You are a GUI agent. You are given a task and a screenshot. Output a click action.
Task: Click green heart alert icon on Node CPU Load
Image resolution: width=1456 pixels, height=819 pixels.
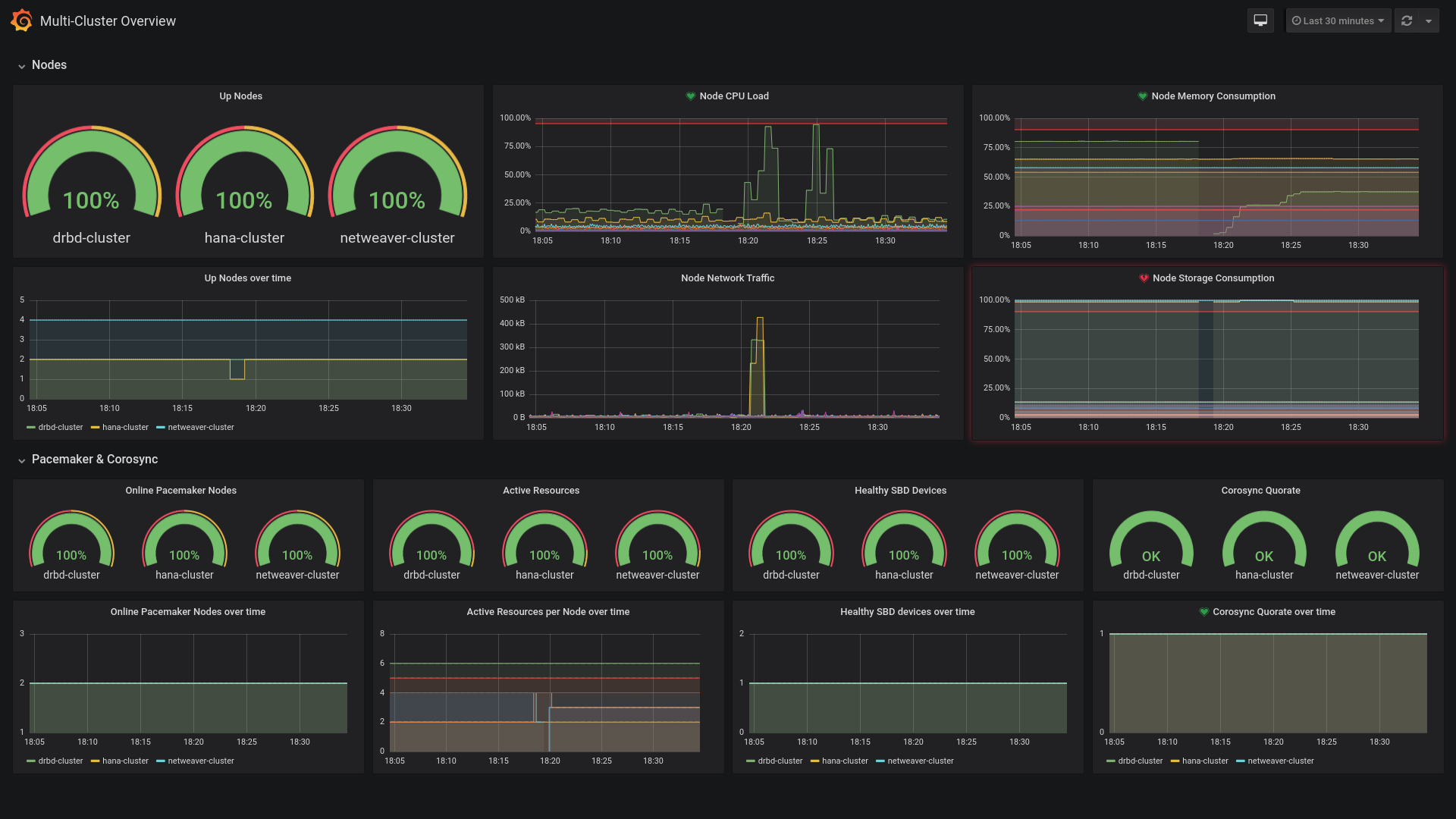point(690,96)
